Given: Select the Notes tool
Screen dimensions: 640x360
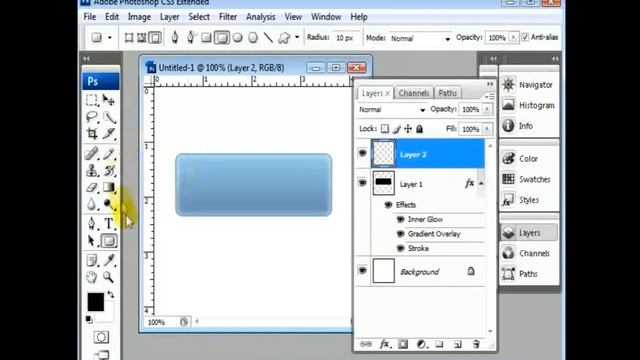Looking at the screenshot, I should point(92,260).
